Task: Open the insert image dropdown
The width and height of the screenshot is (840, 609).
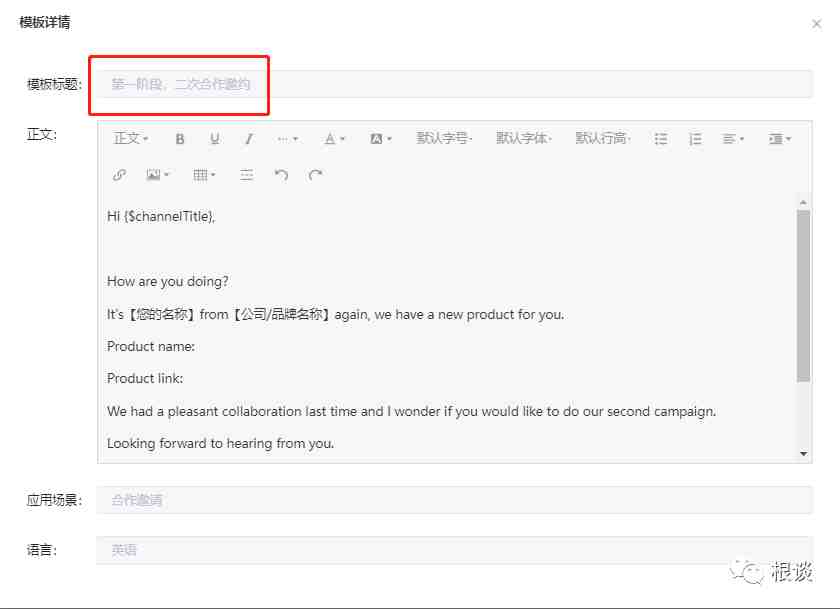Action: pos(158,175)
